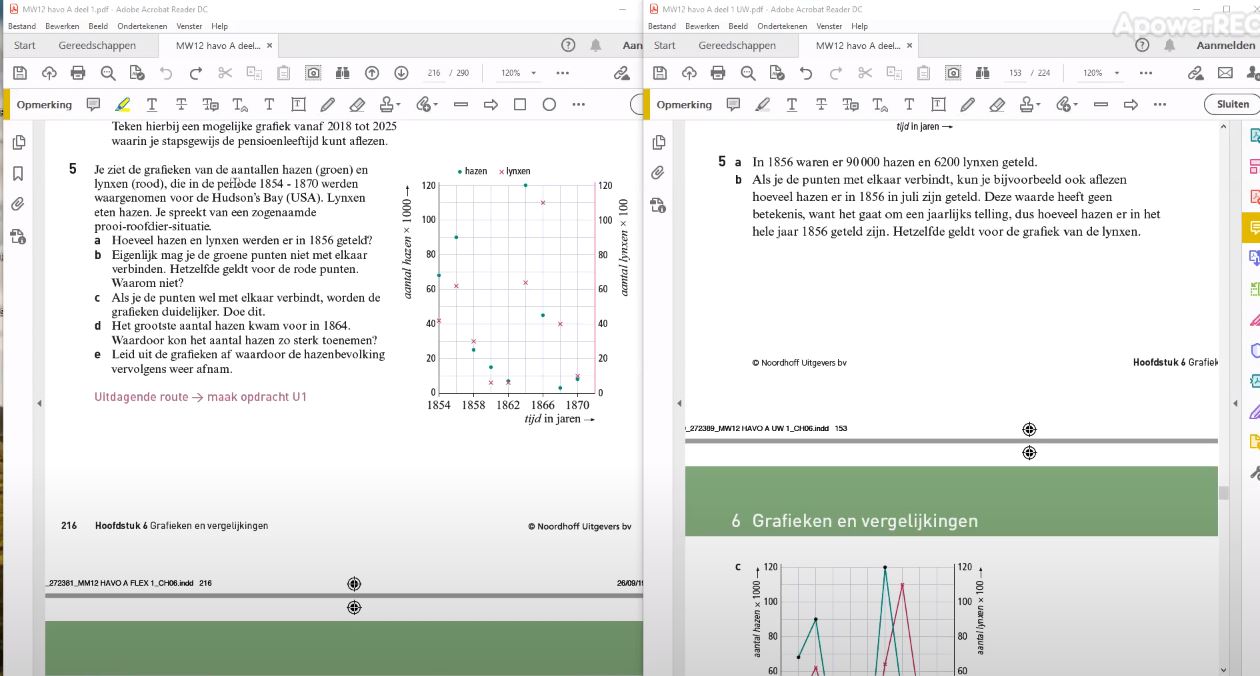Send file by email in right window
This screenshot has width=1260, height=676.
(1225, 73)
